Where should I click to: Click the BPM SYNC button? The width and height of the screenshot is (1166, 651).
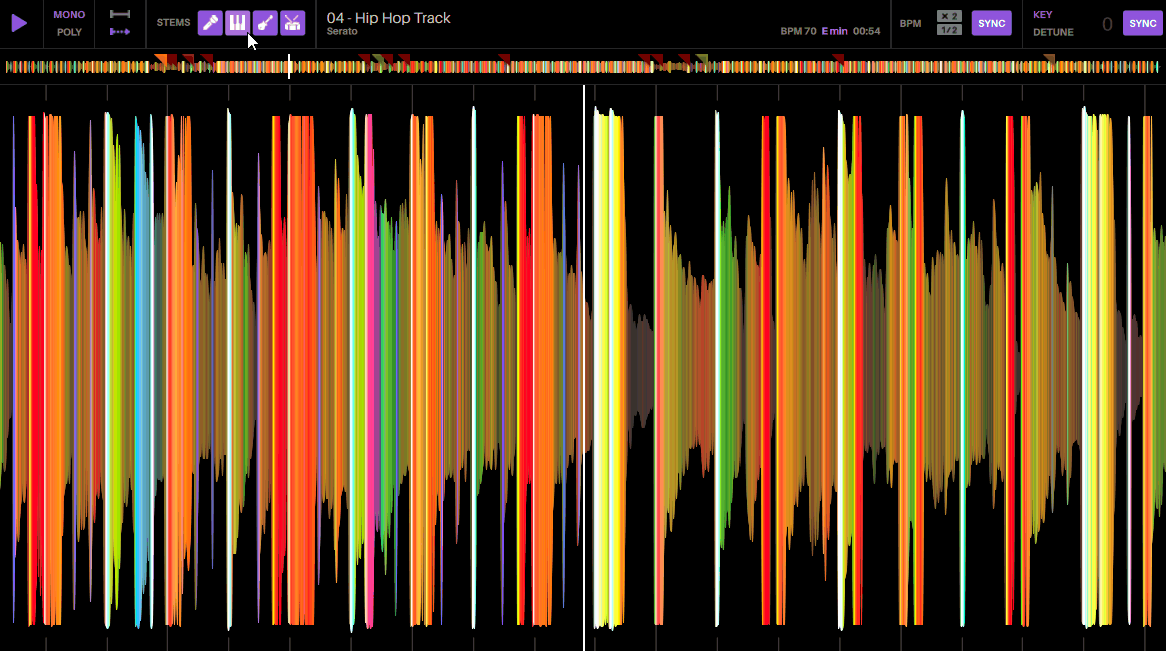coord(991,23)
